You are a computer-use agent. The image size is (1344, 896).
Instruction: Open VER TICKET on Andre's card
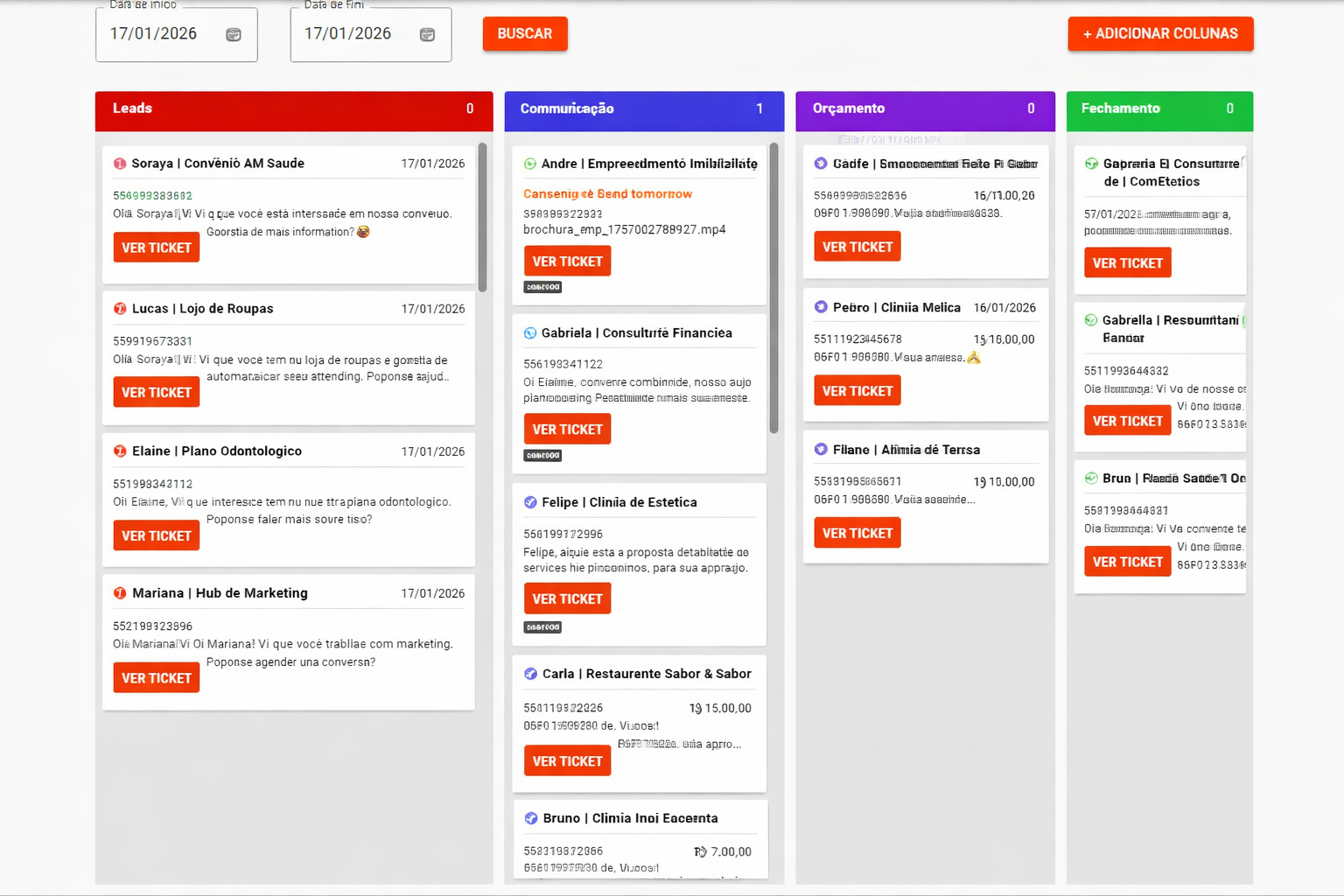point(567,261)
